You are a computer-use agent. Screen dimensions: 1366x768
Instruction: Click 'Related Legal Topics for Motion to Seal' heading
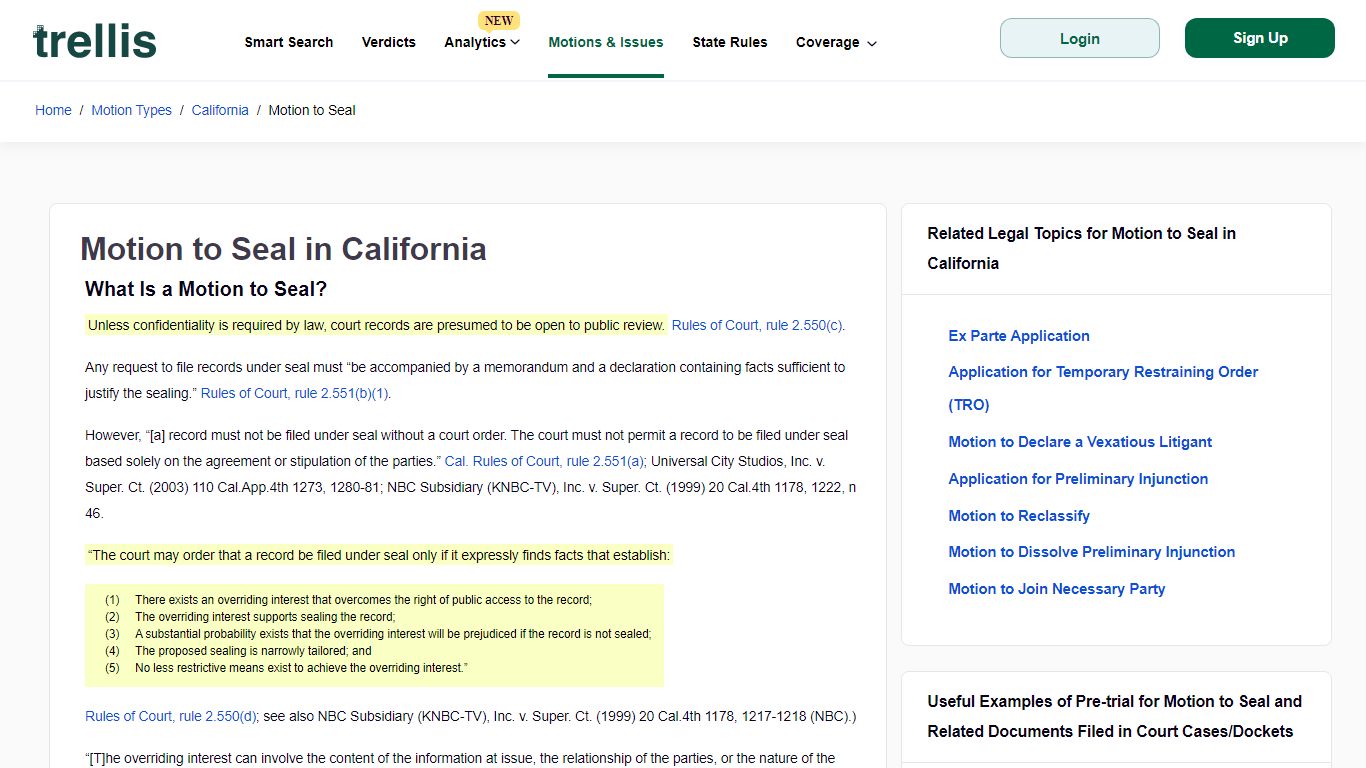[x=1081, y=248]
